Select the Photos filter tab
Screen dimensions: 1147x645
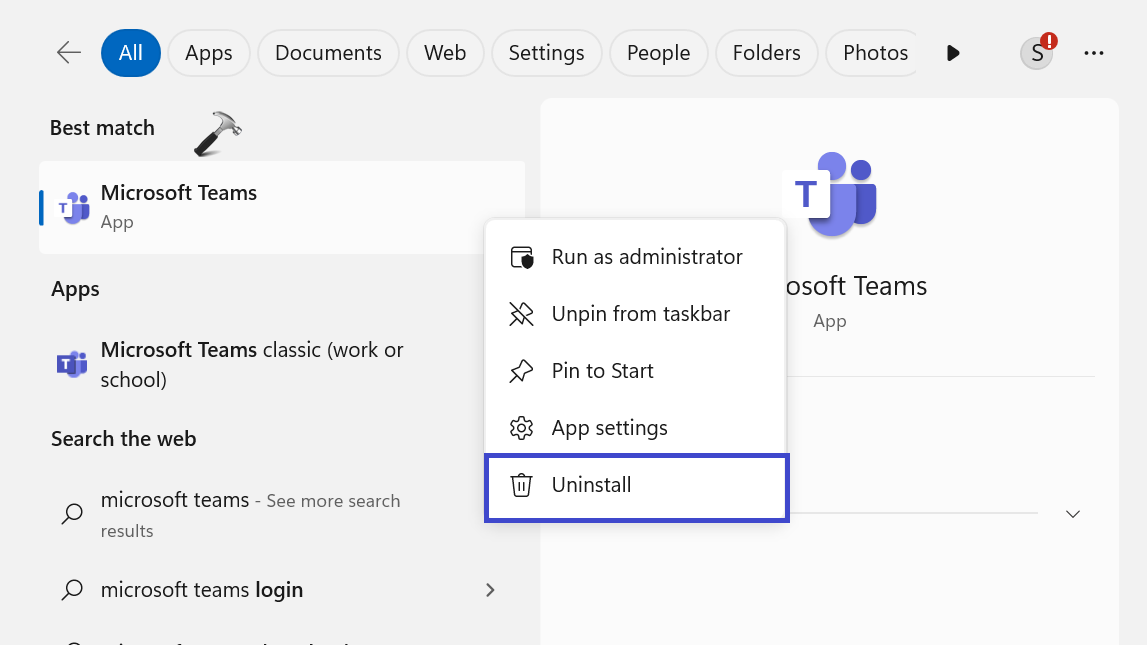pyautogui.click(x=874, y=53)
